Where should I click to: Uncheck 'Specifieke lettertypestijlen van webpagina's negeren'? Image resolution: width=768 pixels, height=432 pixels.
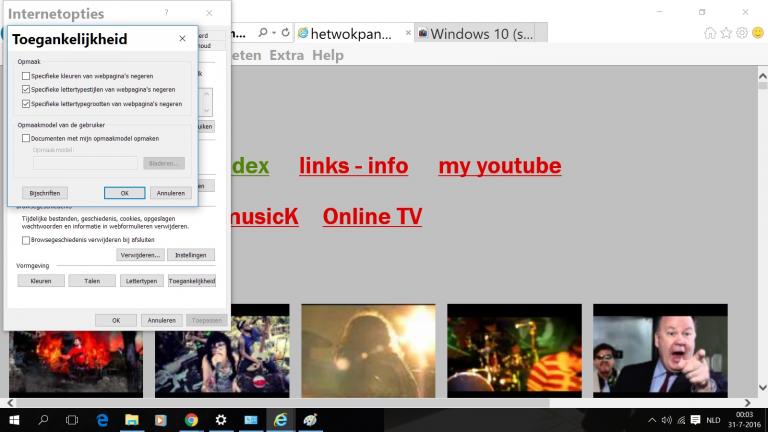coord(26,89)
